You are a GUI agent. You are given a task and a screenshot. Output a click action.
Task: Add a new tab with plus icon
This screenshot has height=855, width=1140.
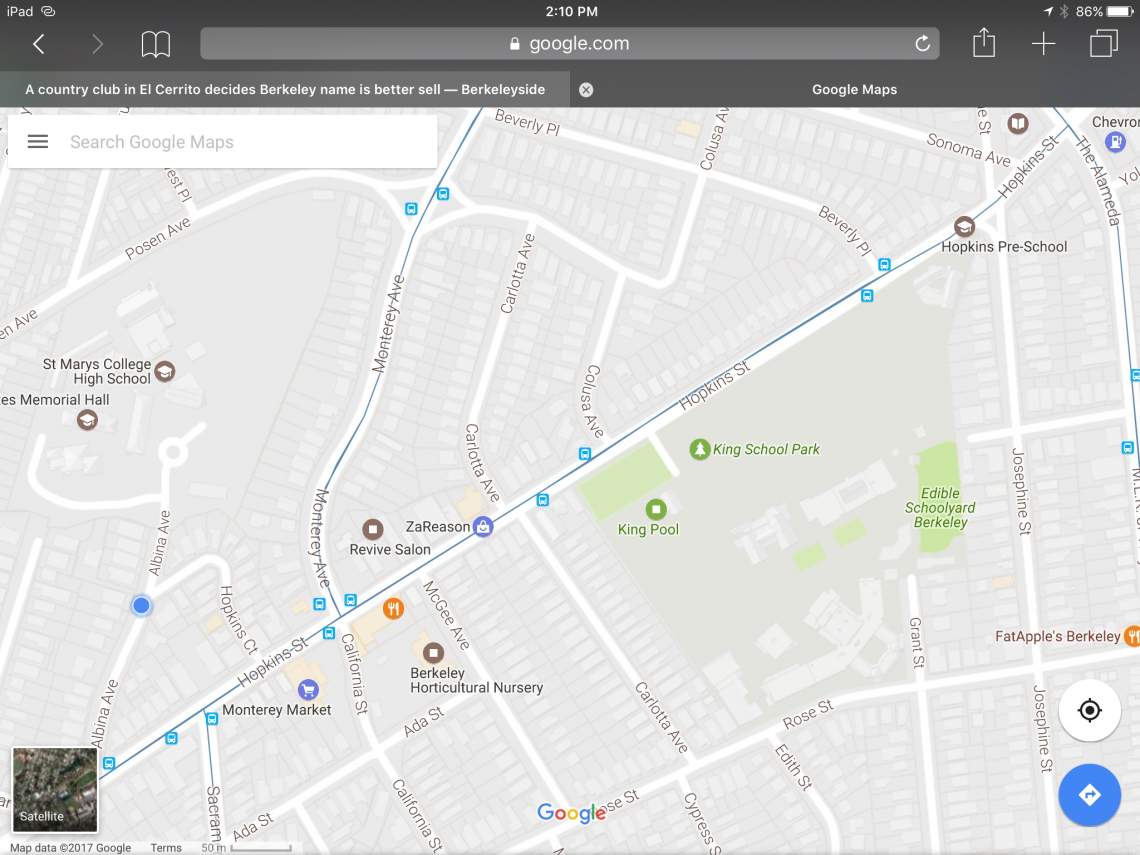coord(1043,44)
